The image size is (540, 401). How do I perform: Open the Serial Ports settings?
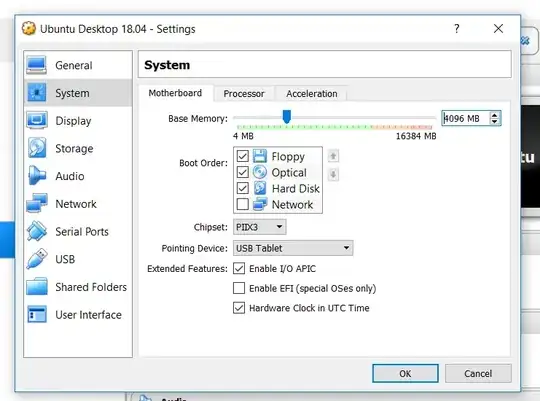point(78,232)
